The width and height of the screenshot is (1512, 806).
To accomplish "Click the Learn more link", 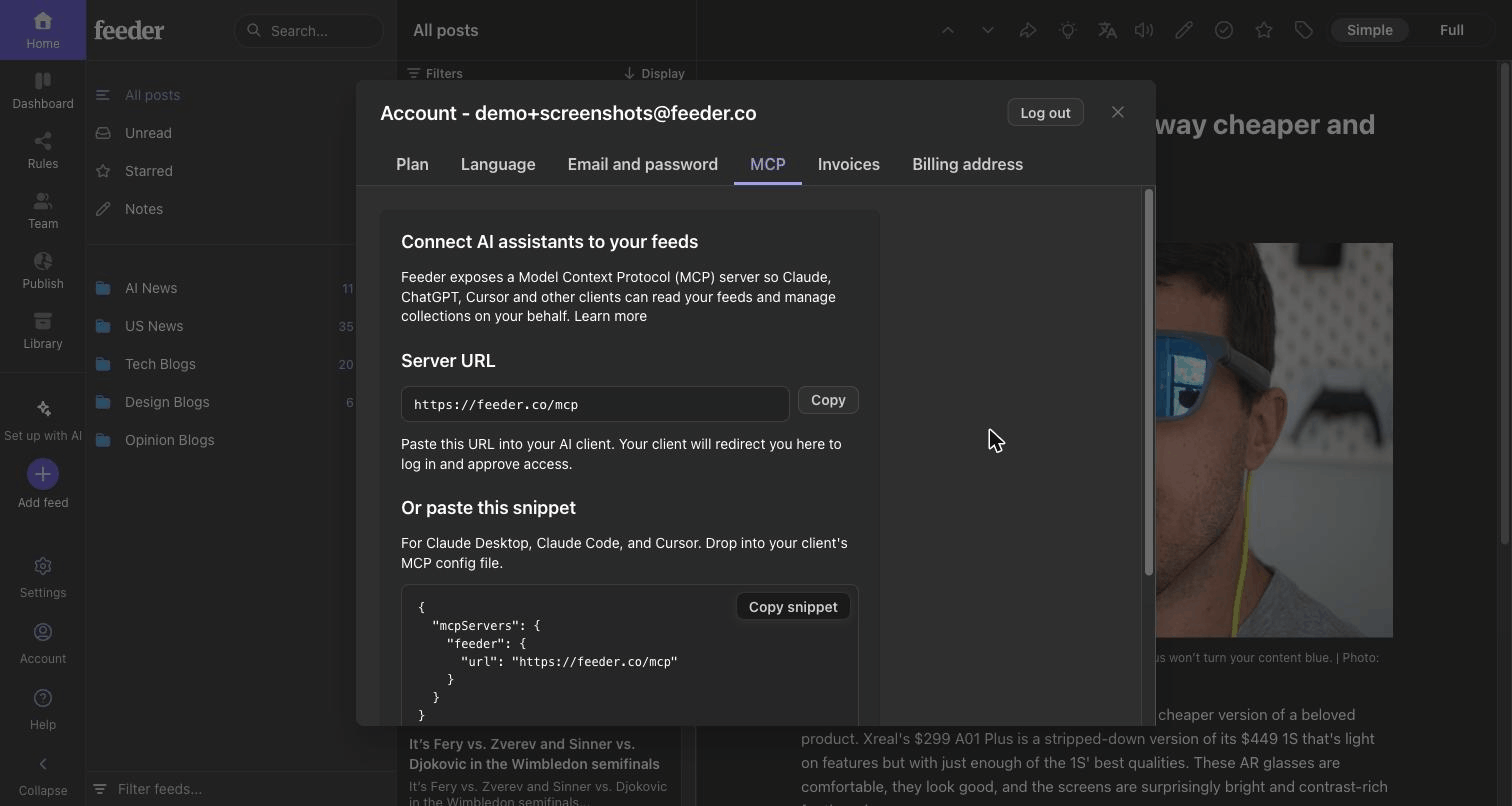I will (610, 316).
